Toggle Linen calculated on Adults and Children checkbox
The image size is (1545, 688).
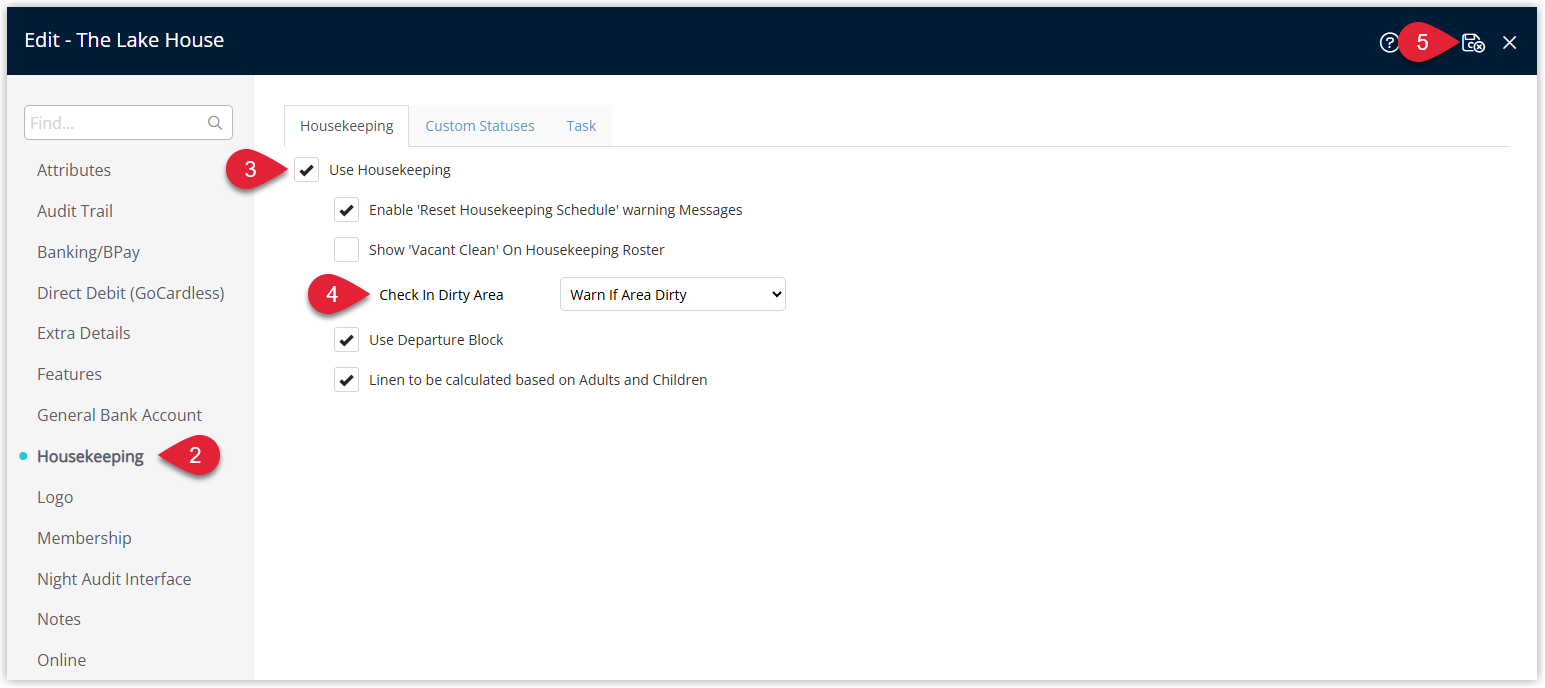346,380
